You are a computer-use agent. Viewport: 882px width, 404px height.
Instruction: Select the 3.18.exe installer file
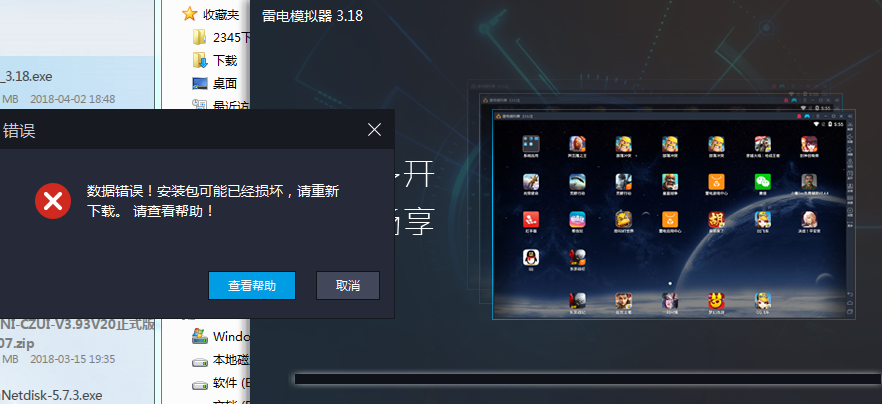tap(40, 76)
